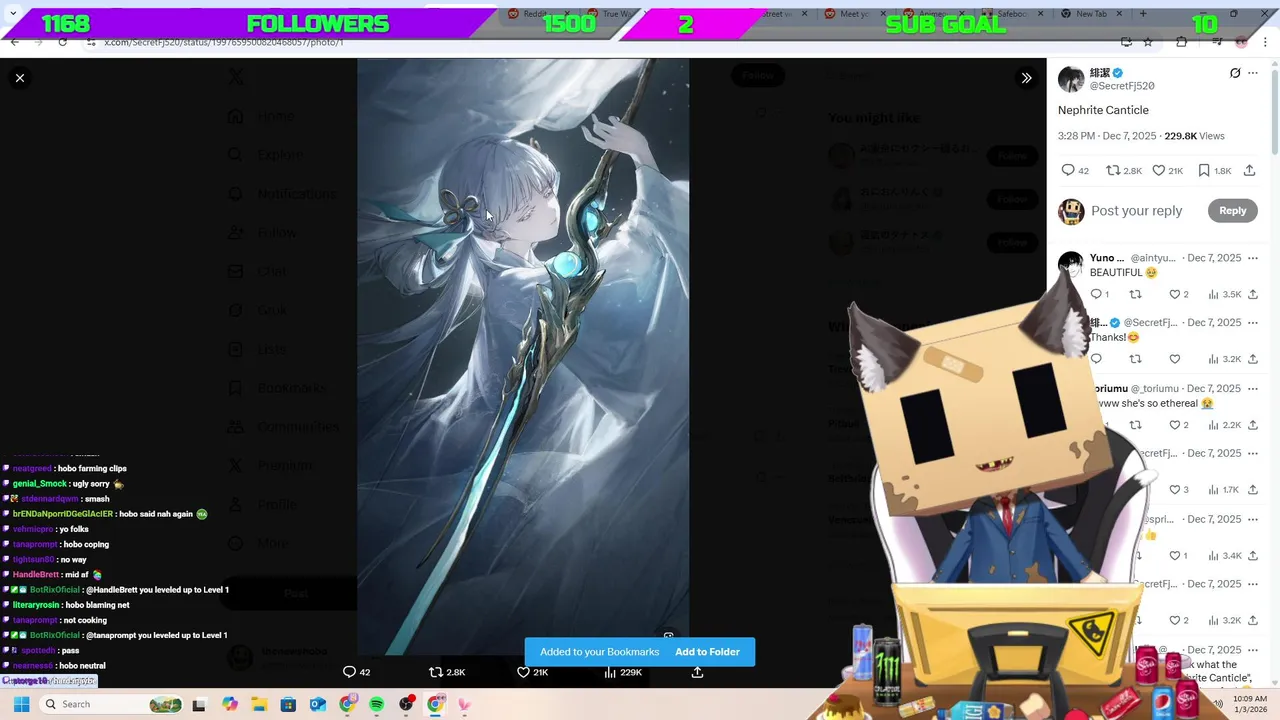Open Grok explain icon on main post
1280x720 pixels.
(1235, 73)
